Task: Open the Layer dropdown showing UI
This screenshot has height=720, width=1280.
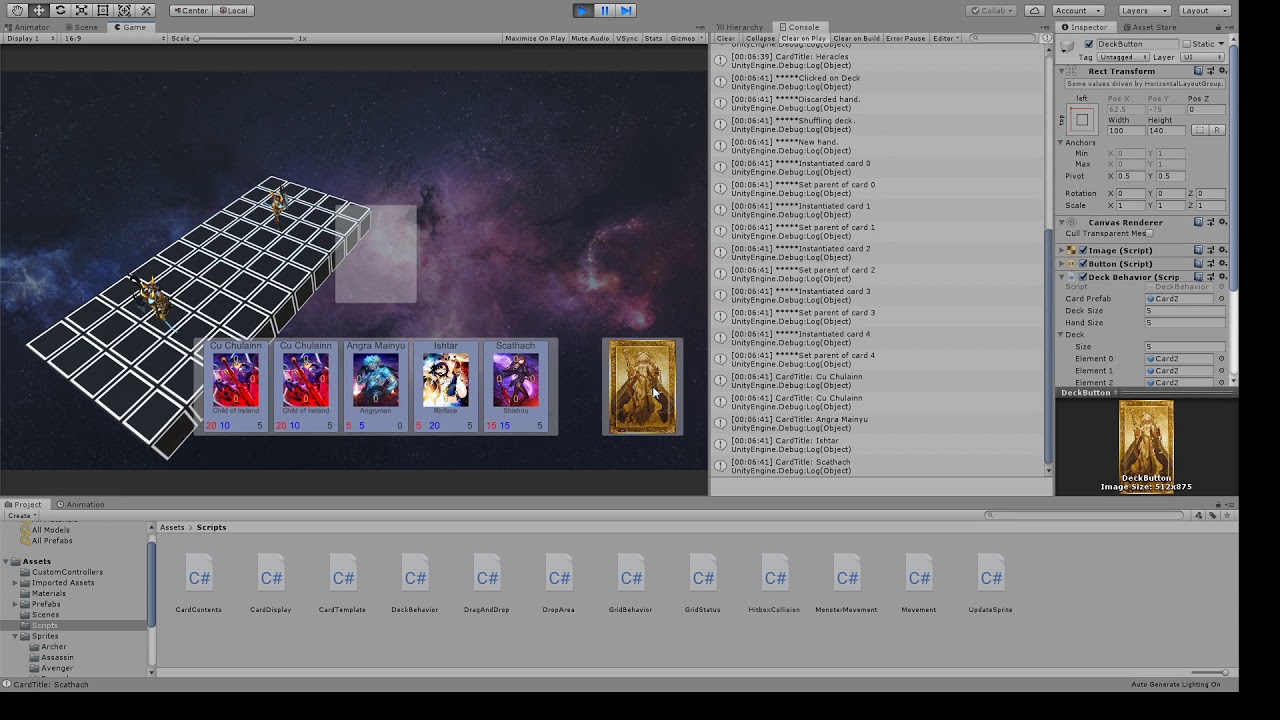Action: pos(1203,57)
